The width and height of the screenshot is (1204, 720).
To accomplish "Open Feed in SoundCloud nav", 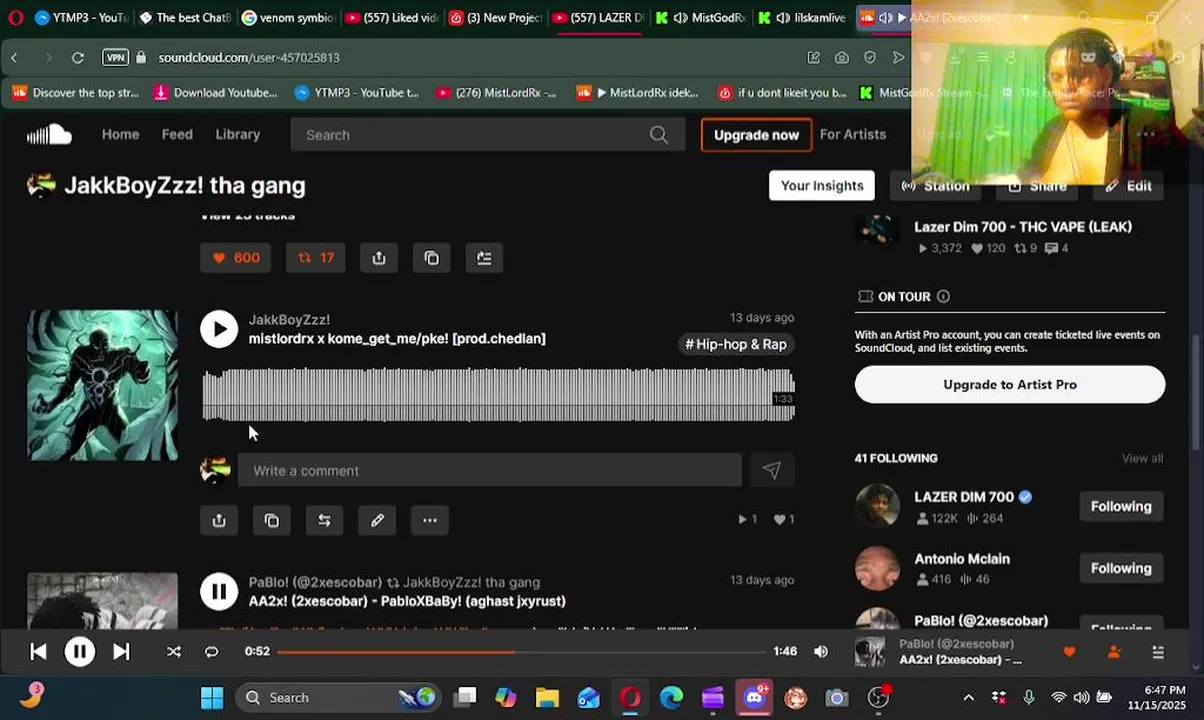I will tap(177, 134).
